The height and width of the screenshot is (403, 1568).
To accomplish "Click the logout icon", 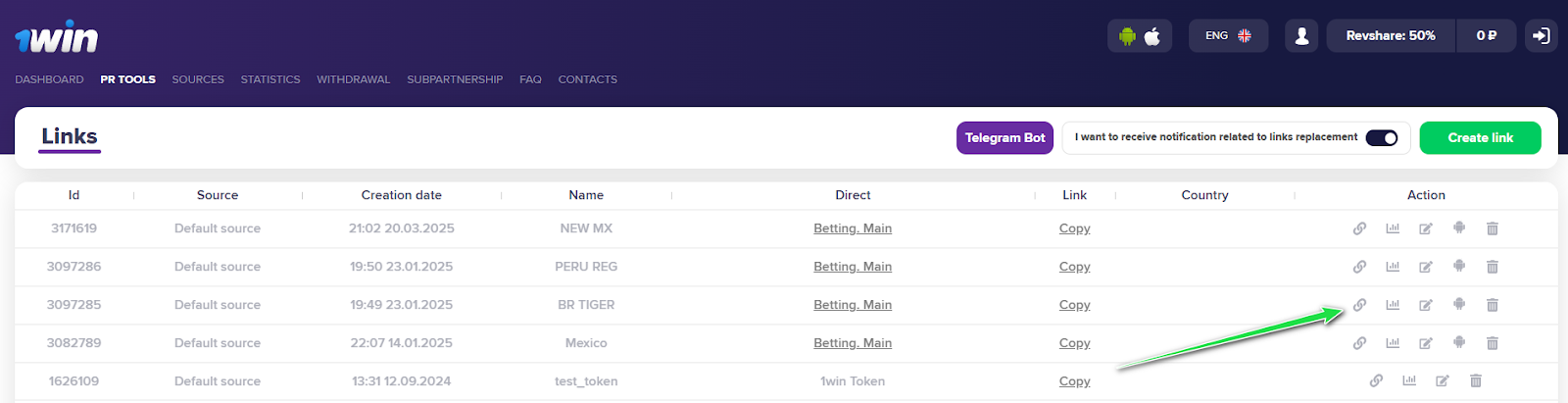I will (1542, 35).
